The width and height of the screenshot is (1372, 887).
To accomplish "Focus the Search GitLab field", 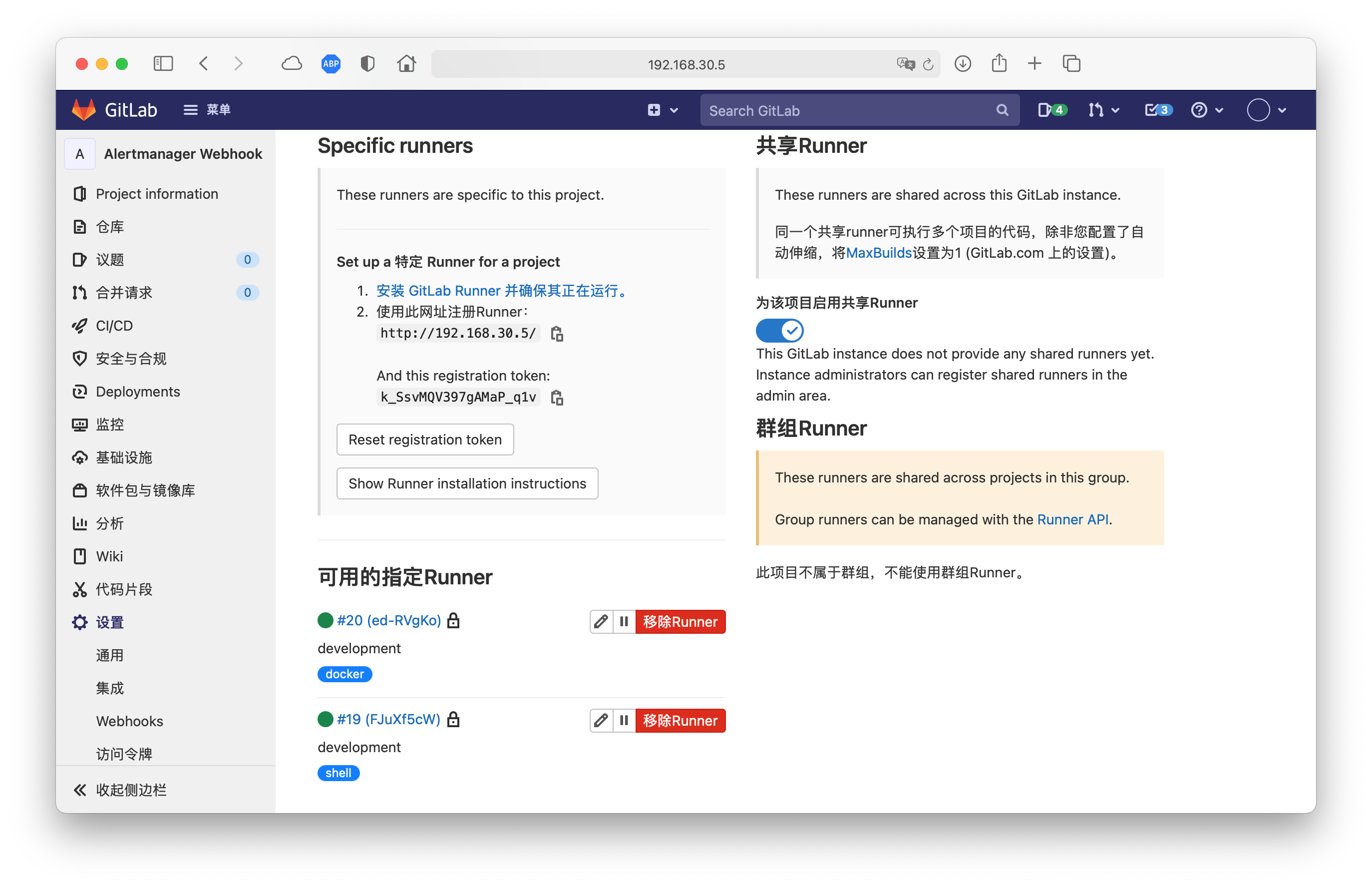I will pyautogui.click(x=846, y=110).
